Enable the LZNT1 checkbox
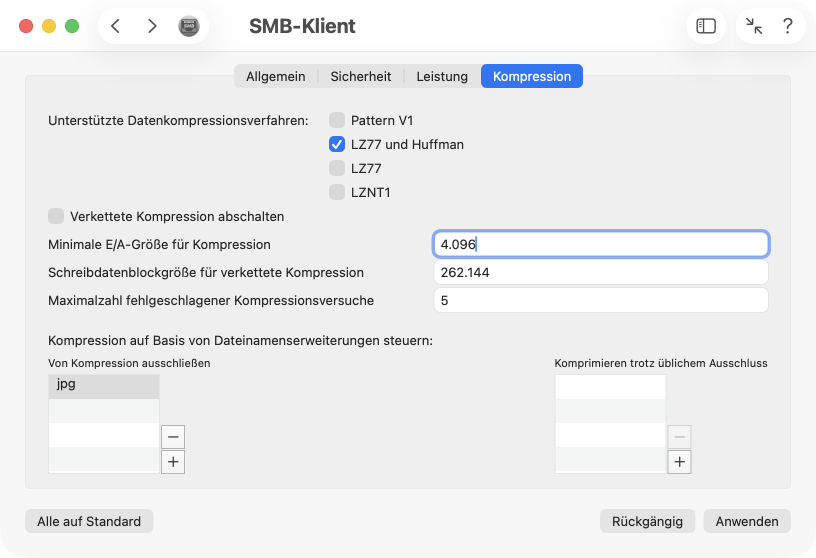The image size is (816, 558). point(337,192)
